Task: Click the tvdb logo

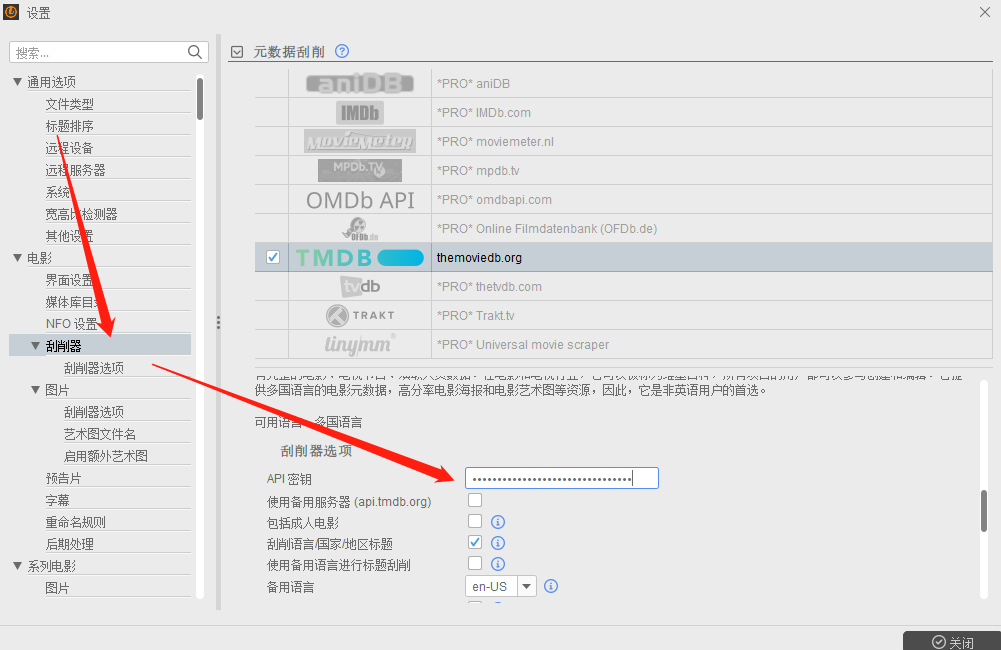Action: click(x=359, y=286)
